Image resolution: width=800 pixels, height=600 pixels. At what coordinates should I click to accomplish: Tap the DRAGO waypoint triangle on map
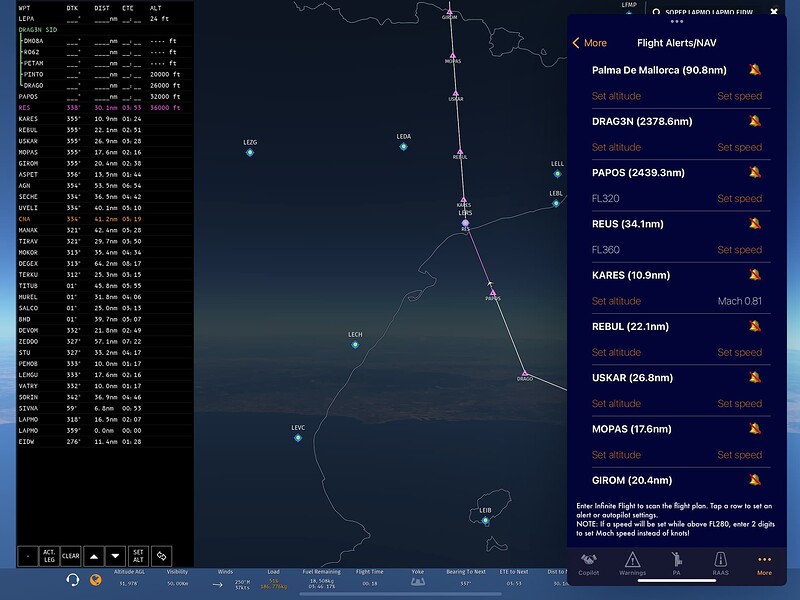[524, 373]
